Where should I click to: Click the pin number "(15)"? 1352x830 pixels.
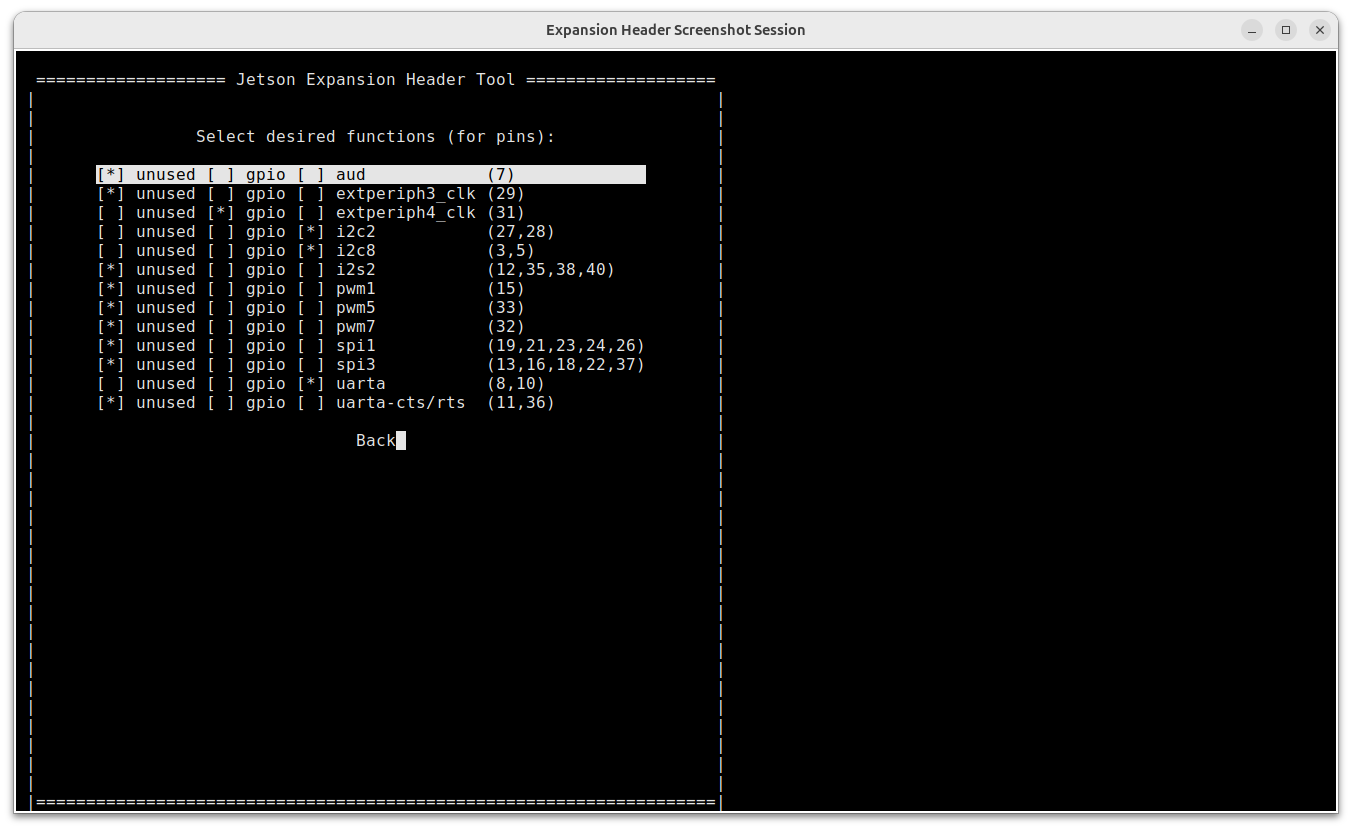pos(506,289)
